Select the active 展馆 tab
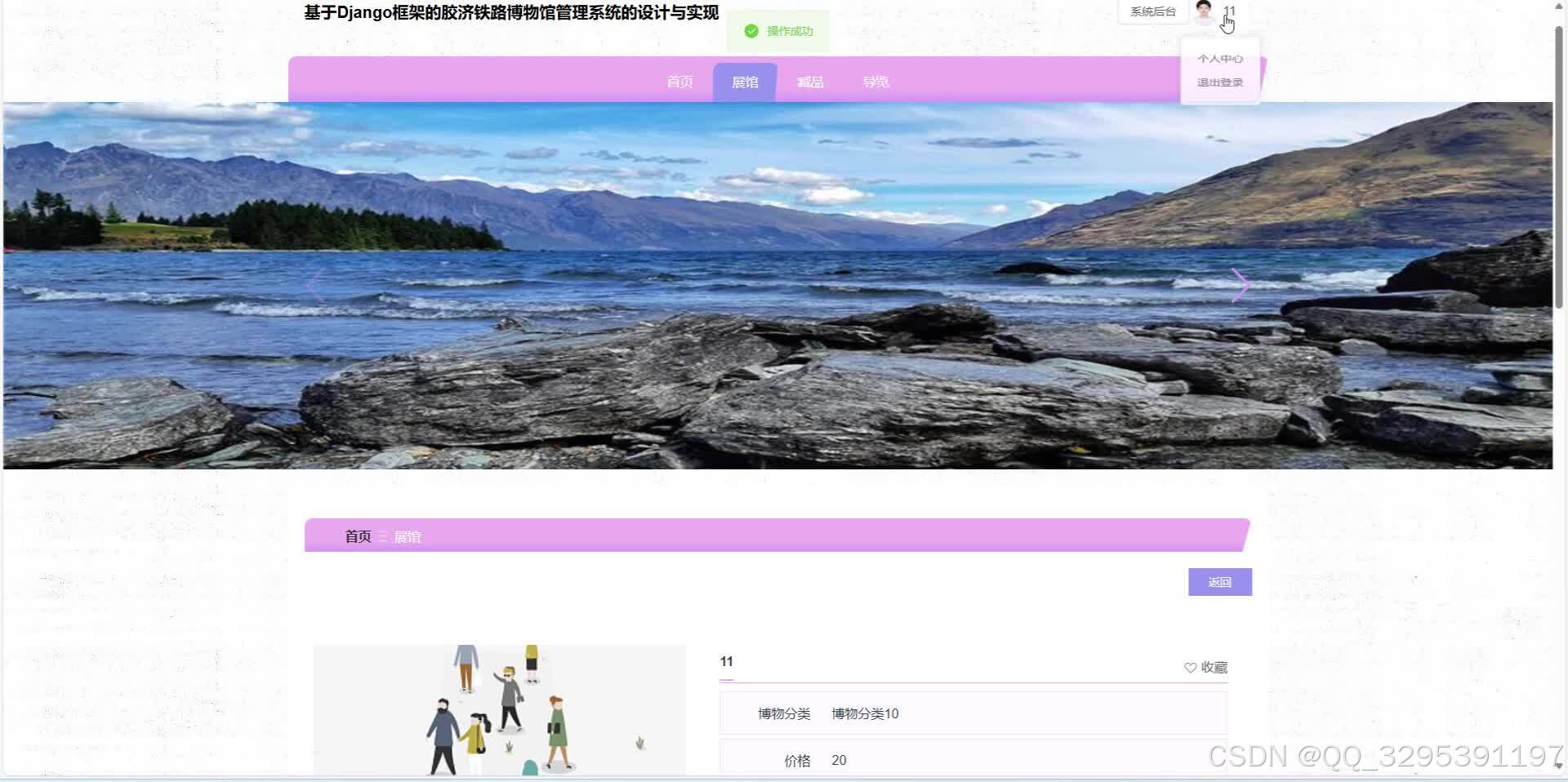This screenshot has width=1568, height=782. [744, 82]
